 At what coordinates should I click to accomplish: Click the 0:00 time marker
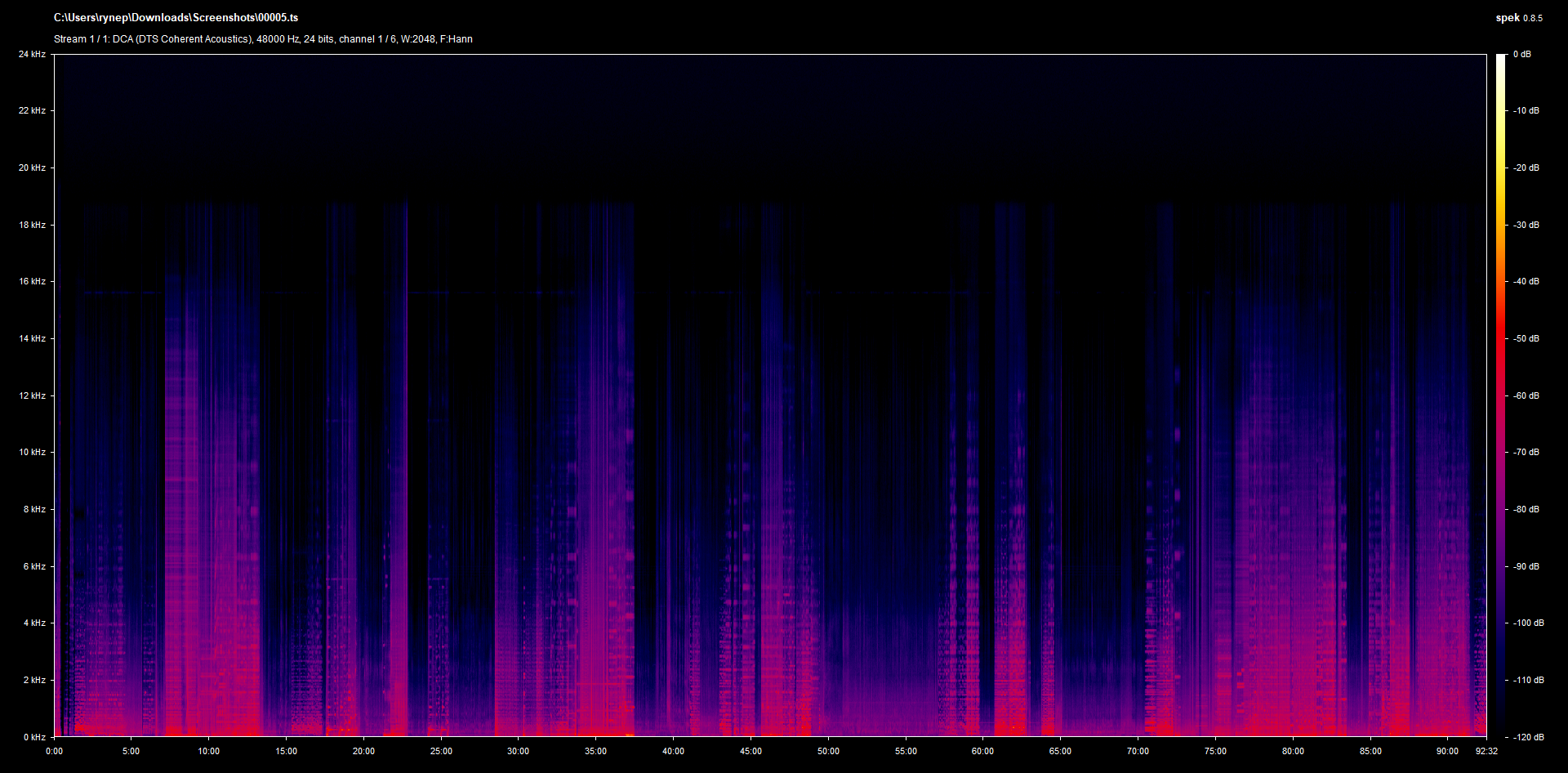coord(54,751)
